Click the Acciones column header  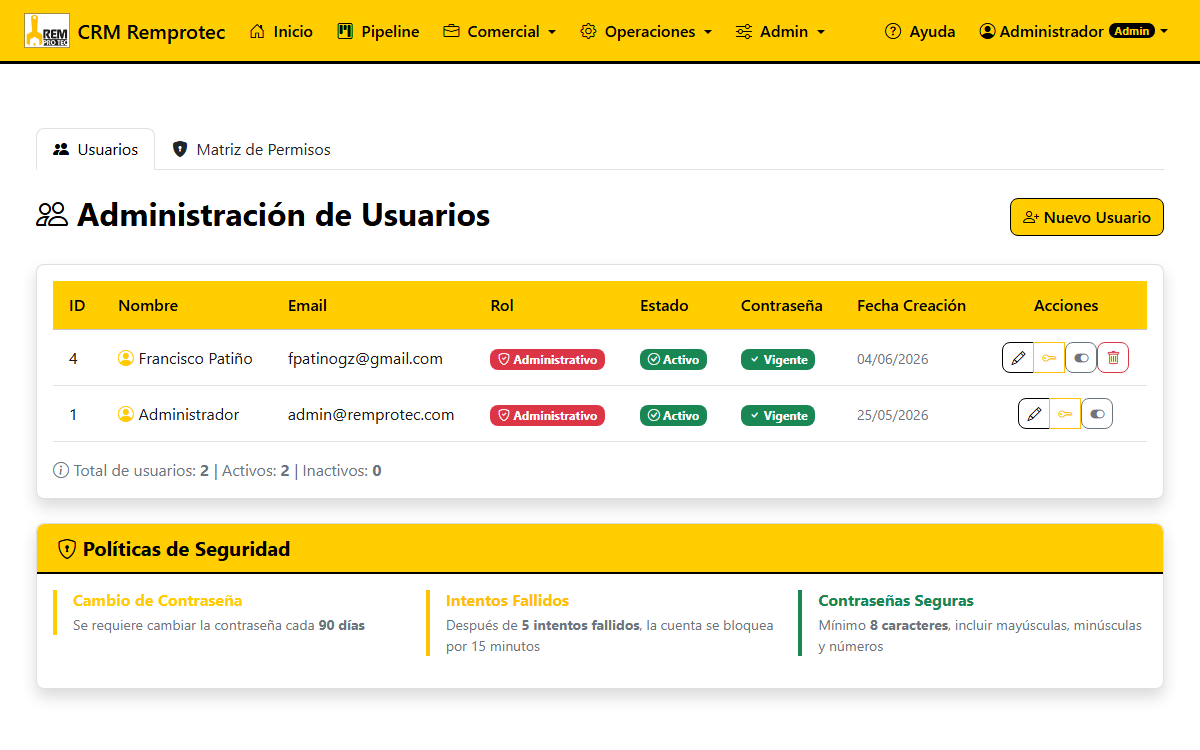[1066, 305]
